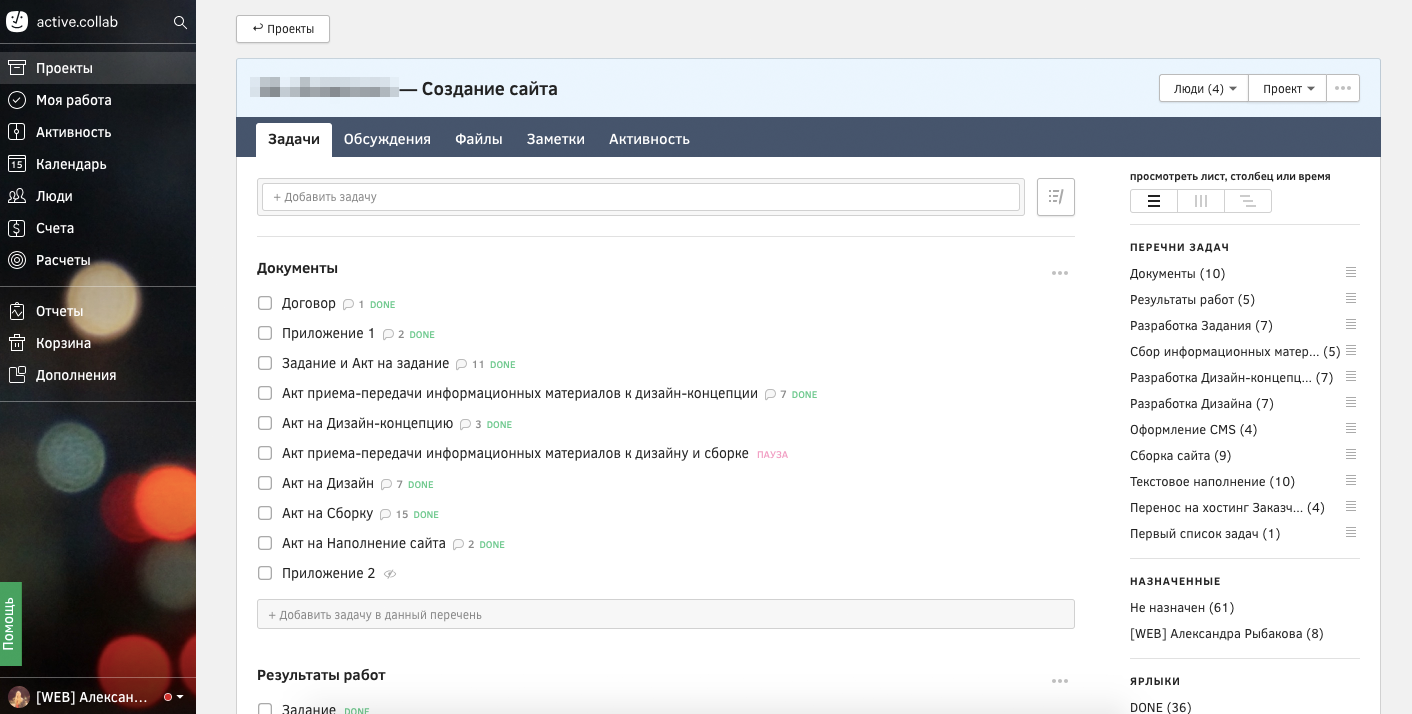Viewport: 1412px width, 714px height.
Task: Click the Отчеты icon in sidebar
Action: (16, 311)
